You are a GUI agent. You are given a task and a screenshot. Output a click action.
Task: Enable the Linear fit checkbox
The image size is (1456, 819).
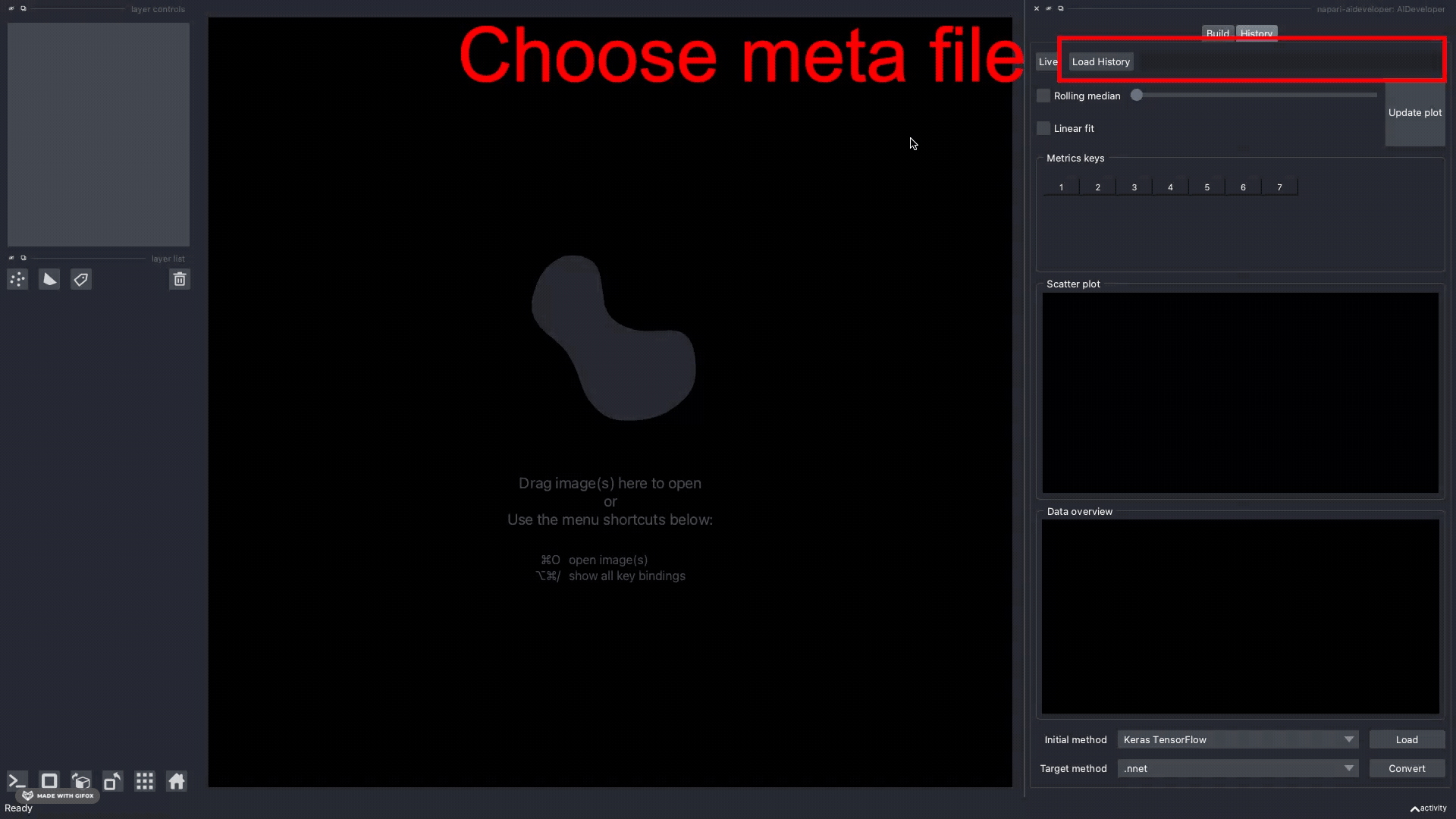[x=1043, y=128]
